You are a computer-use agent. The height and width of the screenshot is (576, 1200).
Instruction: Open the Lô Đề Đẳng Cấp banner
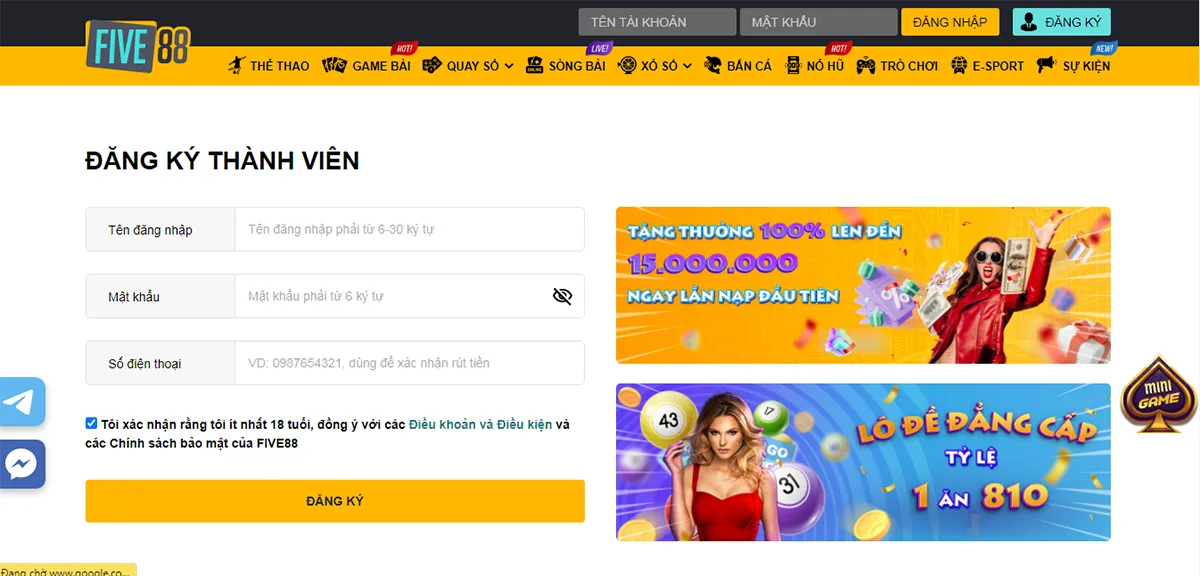(x=863, y=462)
